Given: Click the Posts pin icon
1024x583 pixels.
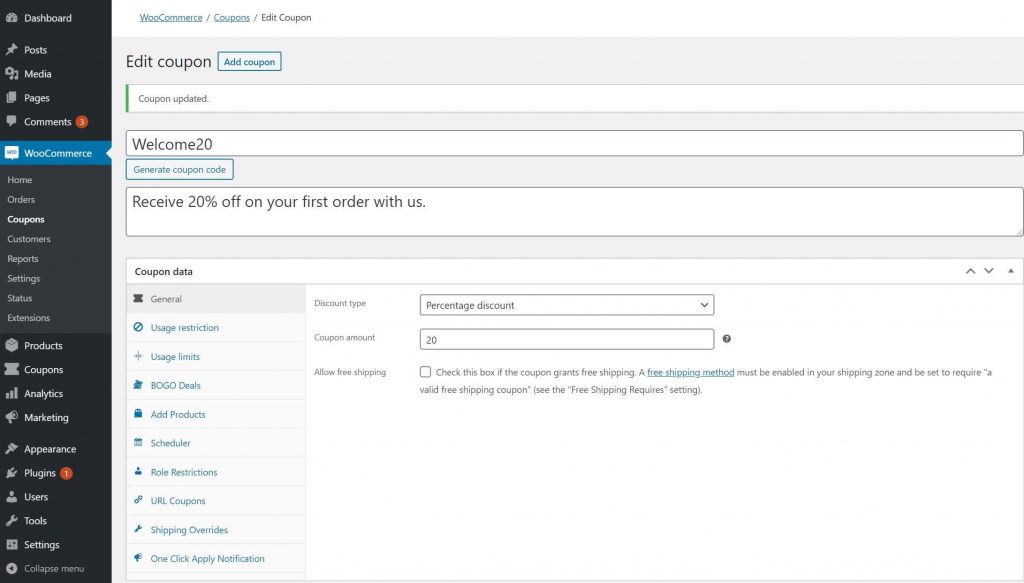Looking at the screenshot, I should [12, 50].
